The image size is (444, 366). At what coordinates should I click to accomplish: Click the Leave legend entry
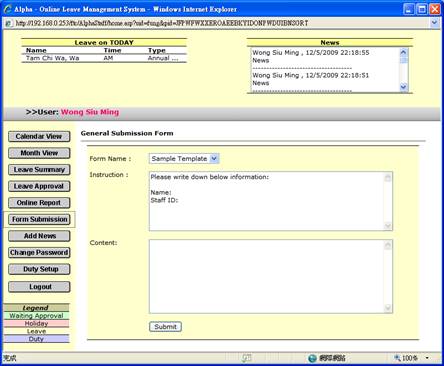click(x=36, y=331)
